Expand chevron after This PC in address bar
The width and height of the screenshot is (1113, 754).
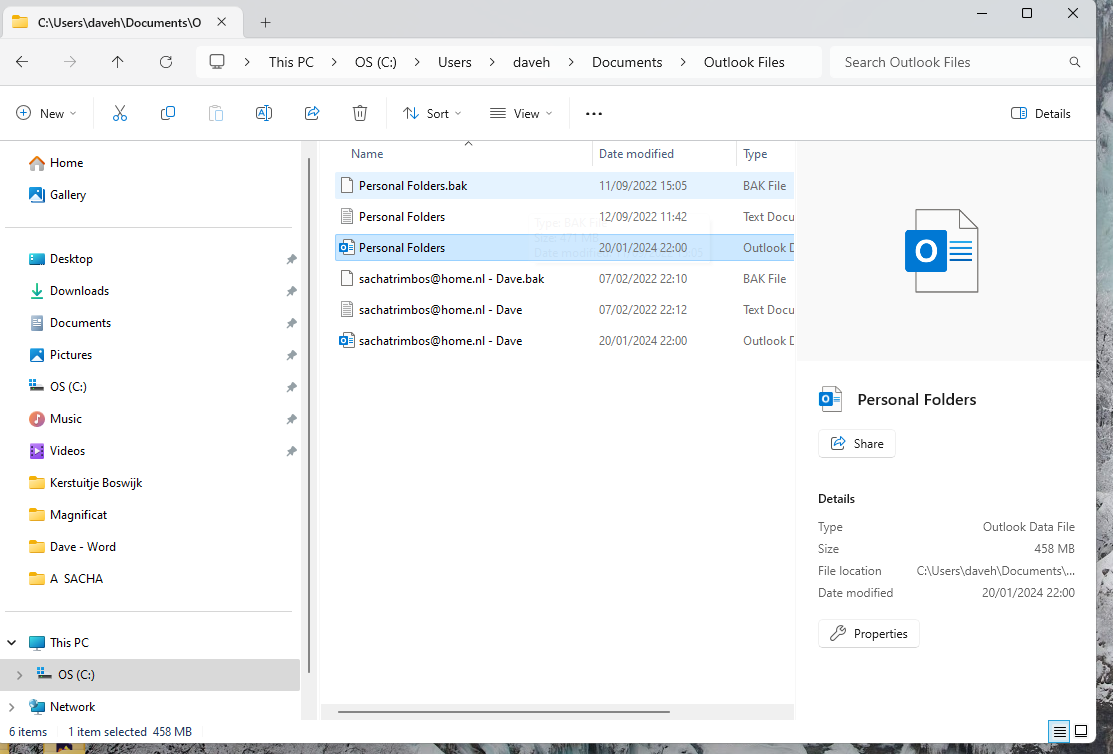click(334, 62)
